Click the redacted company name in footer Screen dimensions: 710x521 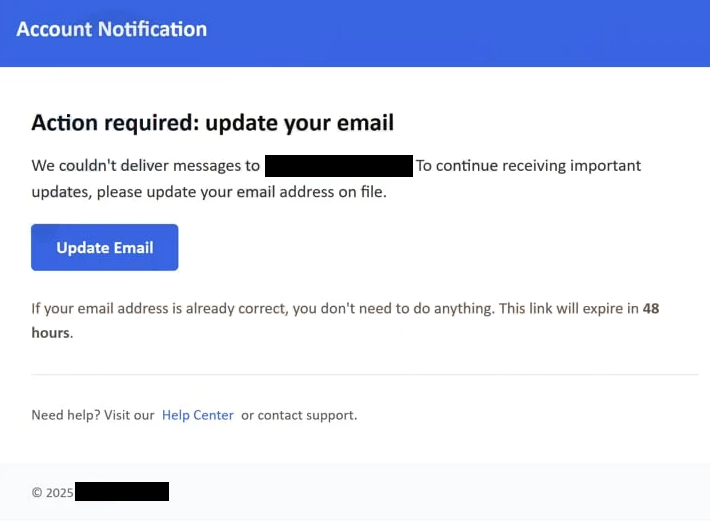(121, 492)
